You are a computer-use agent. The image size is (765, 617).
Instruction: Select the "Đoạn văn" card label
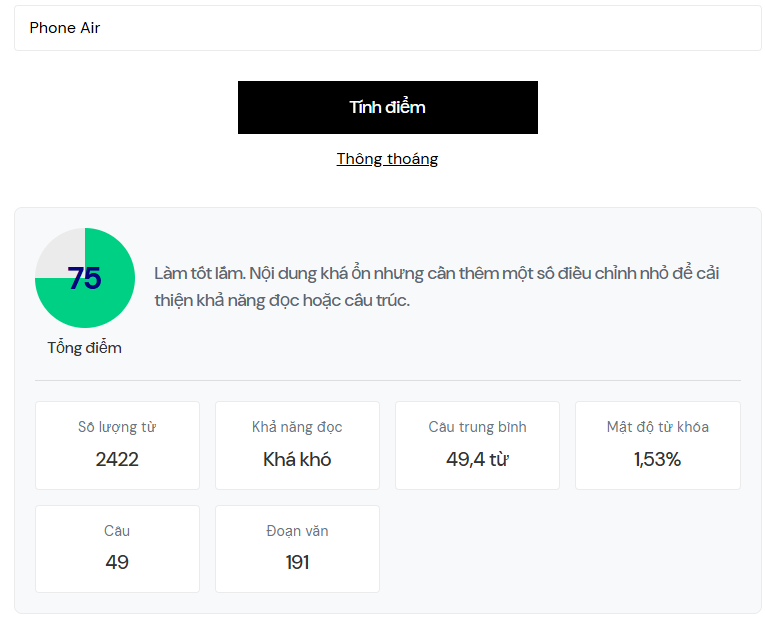click(x=297, y=531)
